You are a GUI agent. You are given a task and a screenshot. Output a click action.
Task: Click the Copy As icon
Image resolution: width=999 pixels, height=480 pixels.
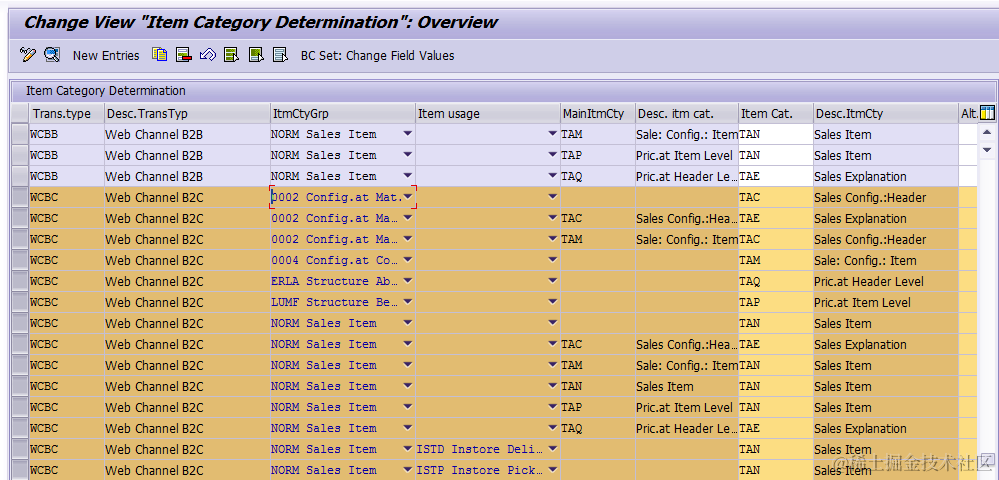159,55
